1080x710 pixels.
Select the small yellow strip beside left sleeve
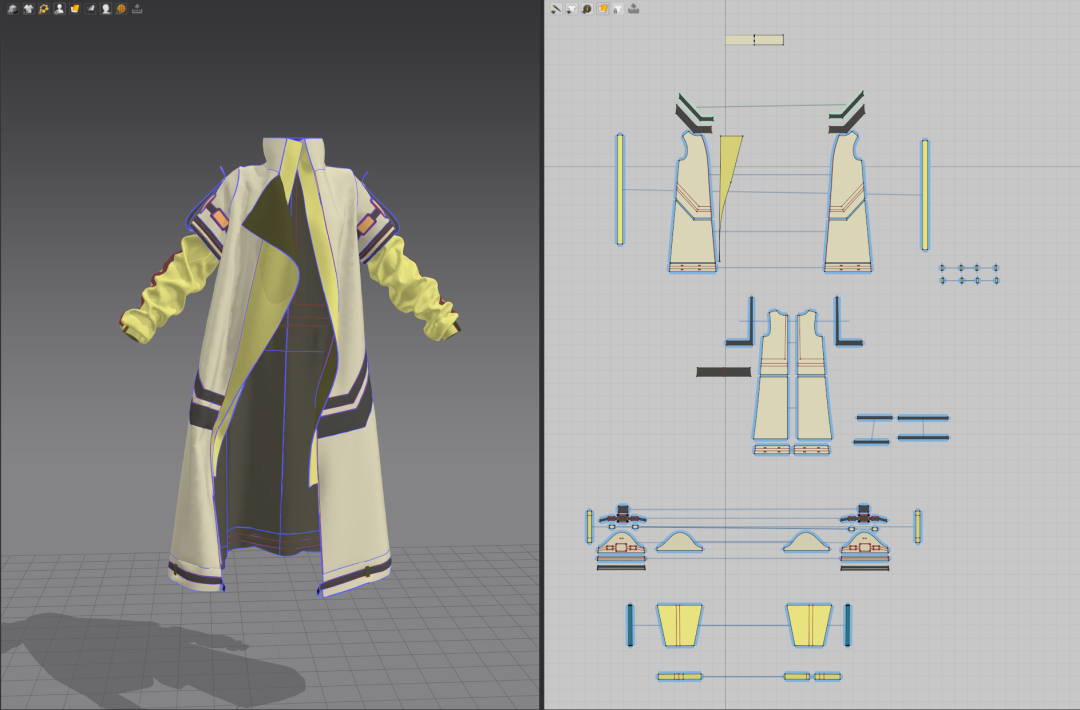coord(590,526)
